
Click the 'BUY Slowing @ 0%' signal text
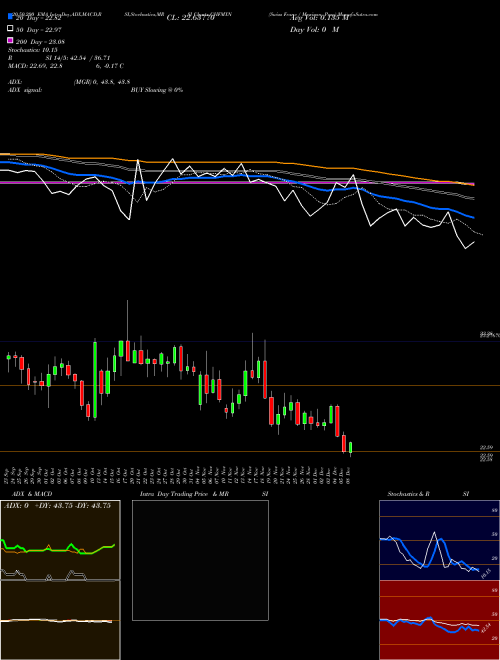[x=157, y=90]
